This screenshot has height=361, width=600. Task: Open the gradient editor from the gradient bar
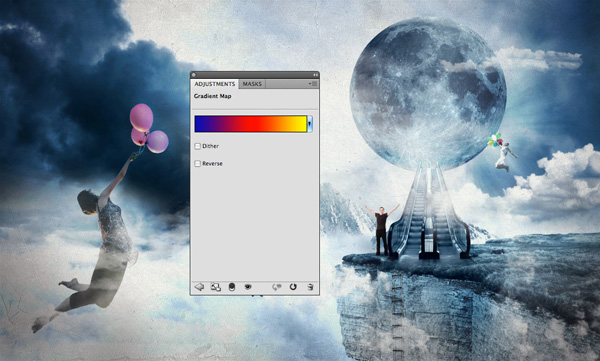click(251, 124)
